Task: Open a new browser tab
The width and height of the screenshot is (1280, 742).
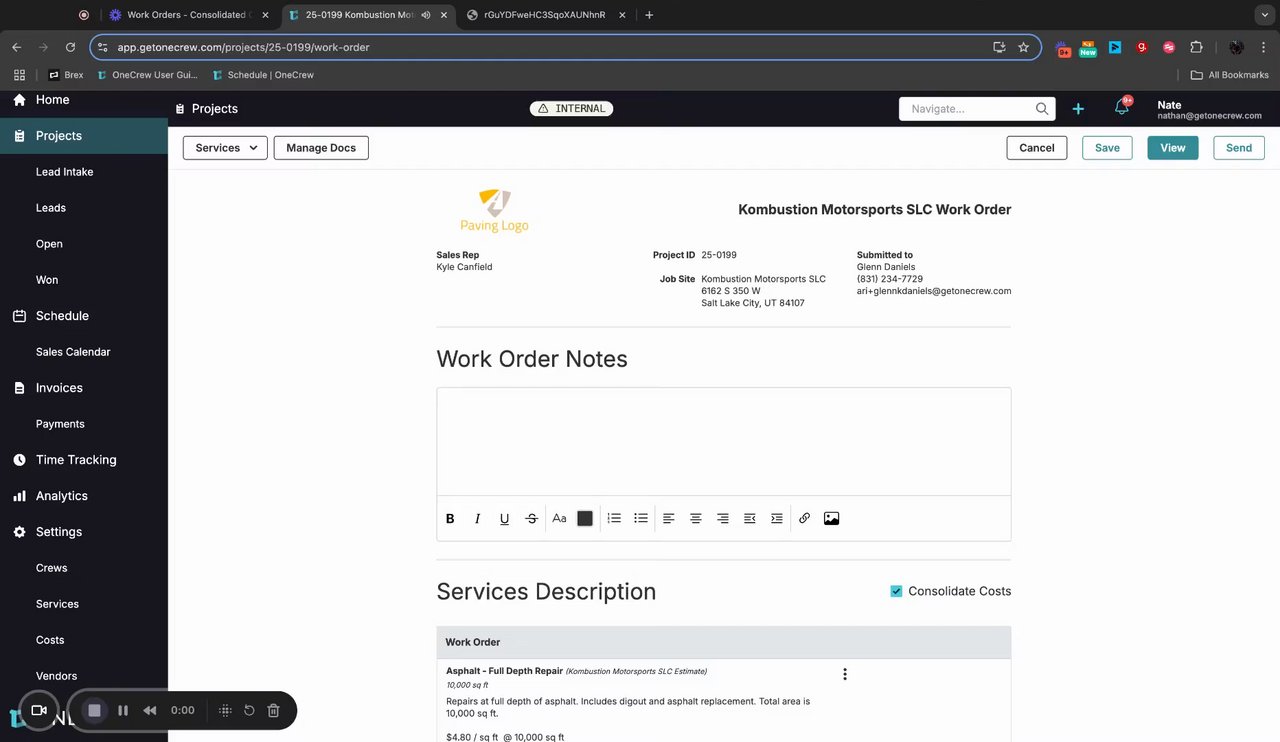Action: coord(649,15)
